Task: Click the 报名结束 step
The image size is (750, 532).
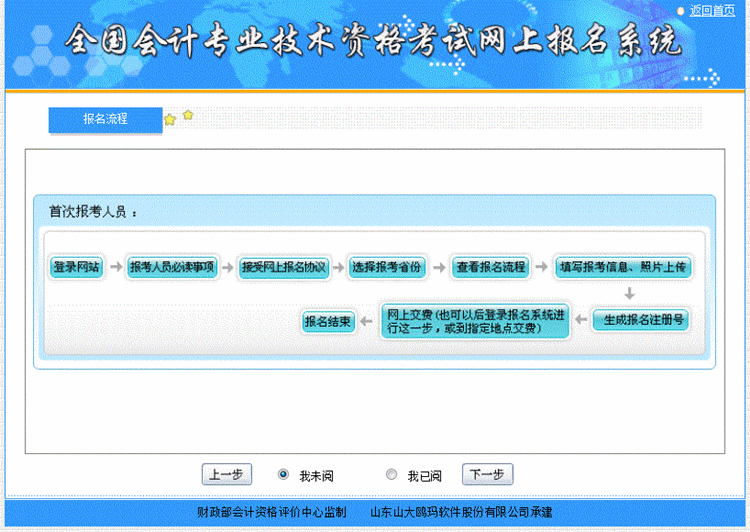Action: coord(328,321)
